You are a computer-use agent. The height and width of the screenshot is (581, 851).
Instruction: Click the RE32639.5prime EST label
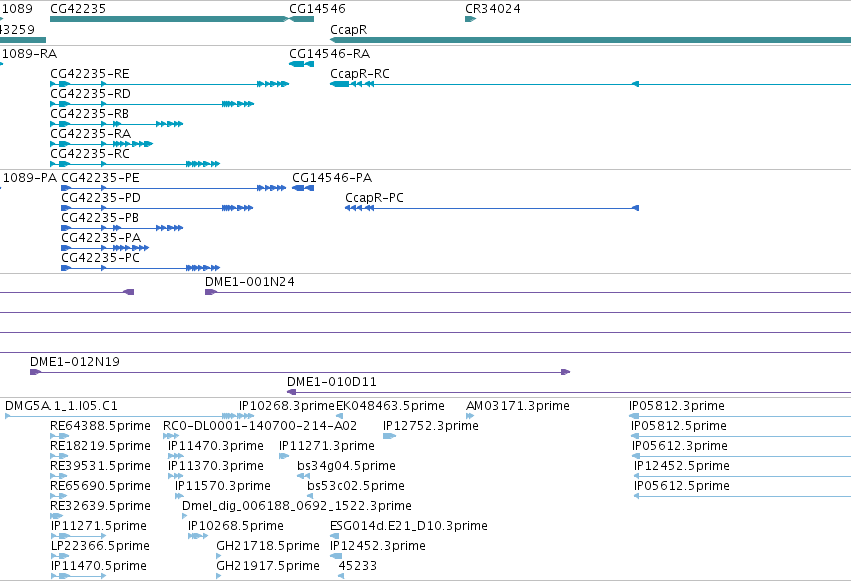[100, 506]
